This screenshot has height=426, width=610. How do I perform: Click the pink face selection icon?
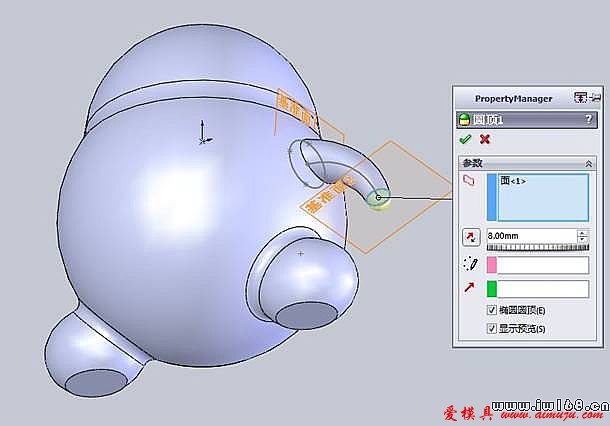coord(467,180)
